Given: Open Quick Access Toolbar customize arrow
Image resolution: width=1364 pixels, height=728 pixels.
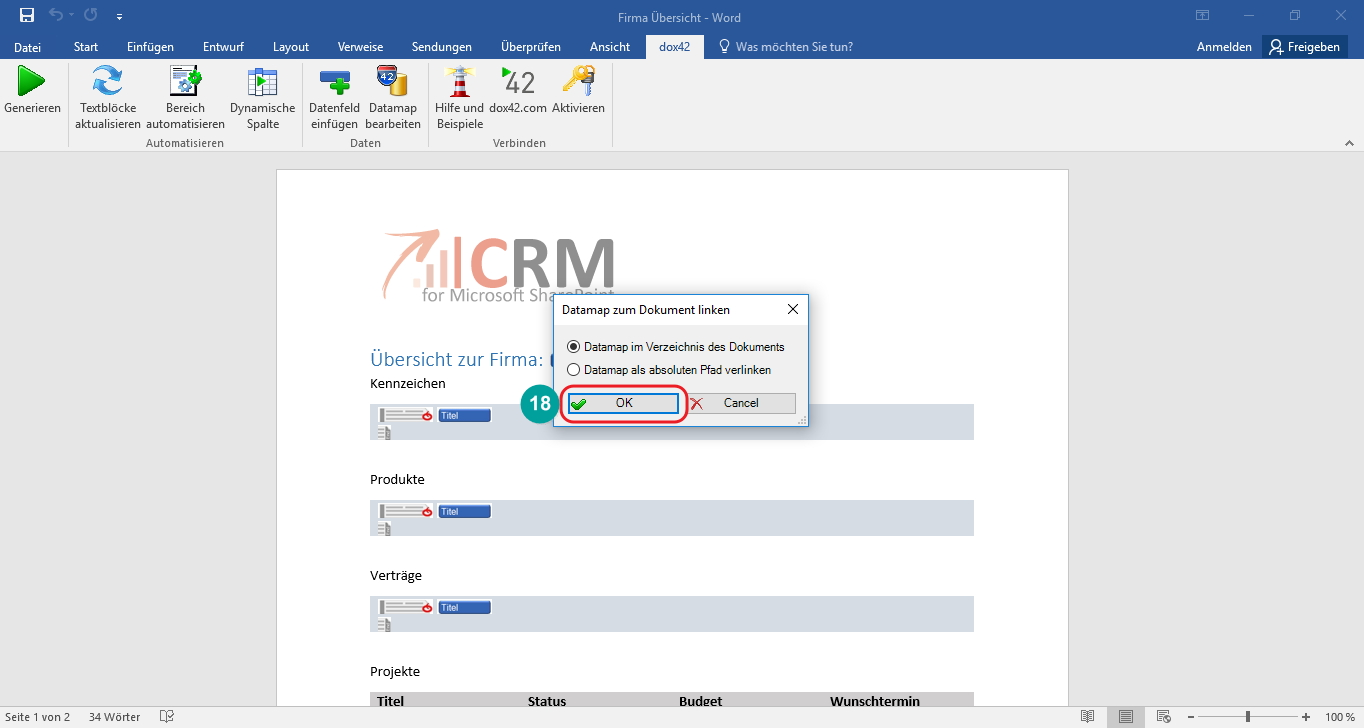Looking at the screenshot, I should pos(120,17).
